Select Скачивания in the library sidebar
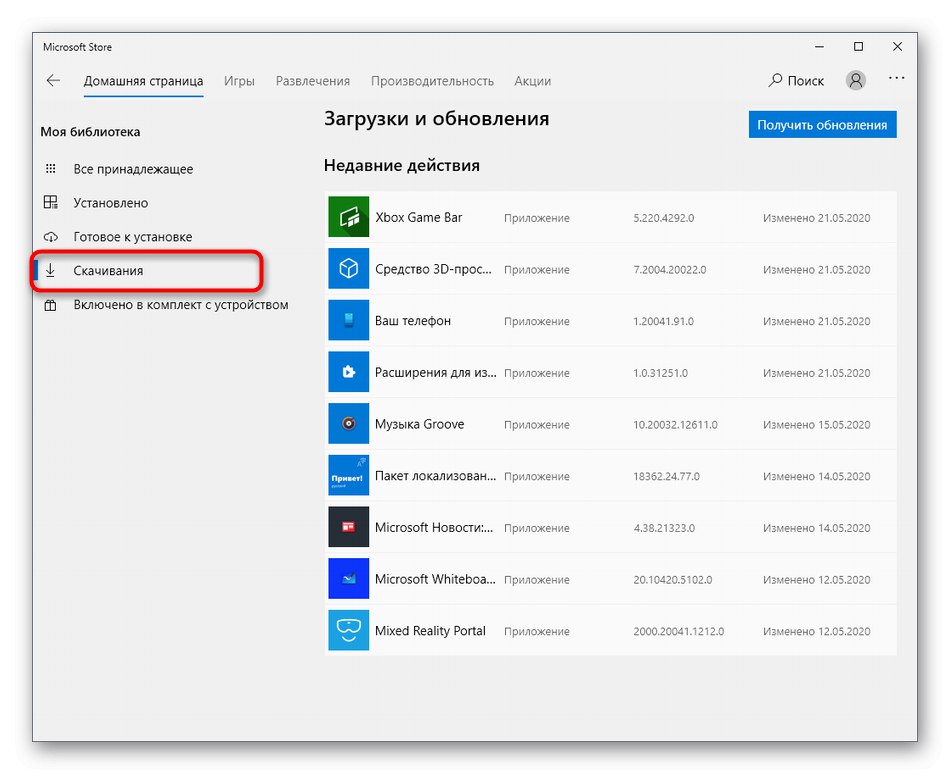This screenshot has width=950, height=774. point(108,271)
